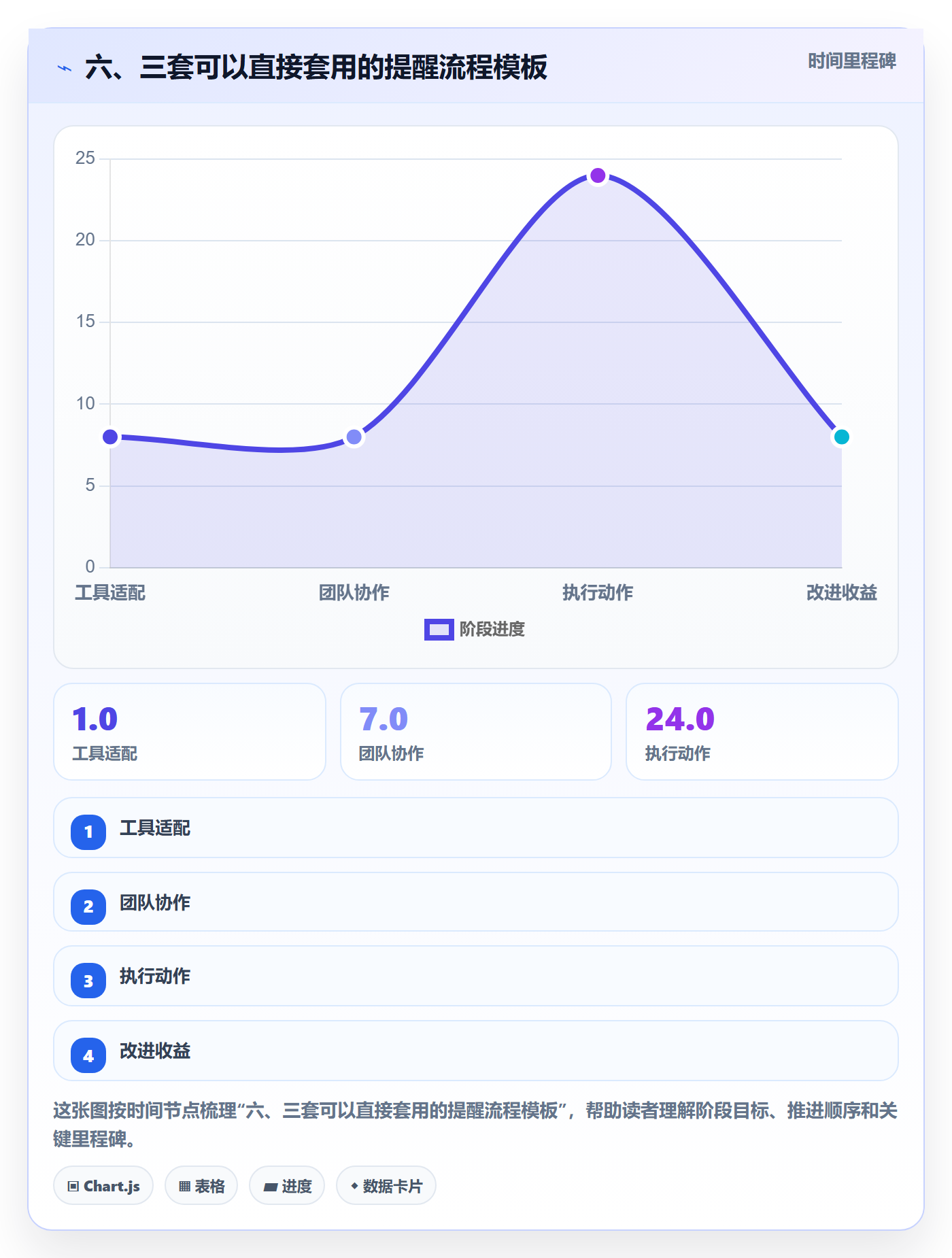Select the 执行动作 peak data point

[x=598, y=175]
